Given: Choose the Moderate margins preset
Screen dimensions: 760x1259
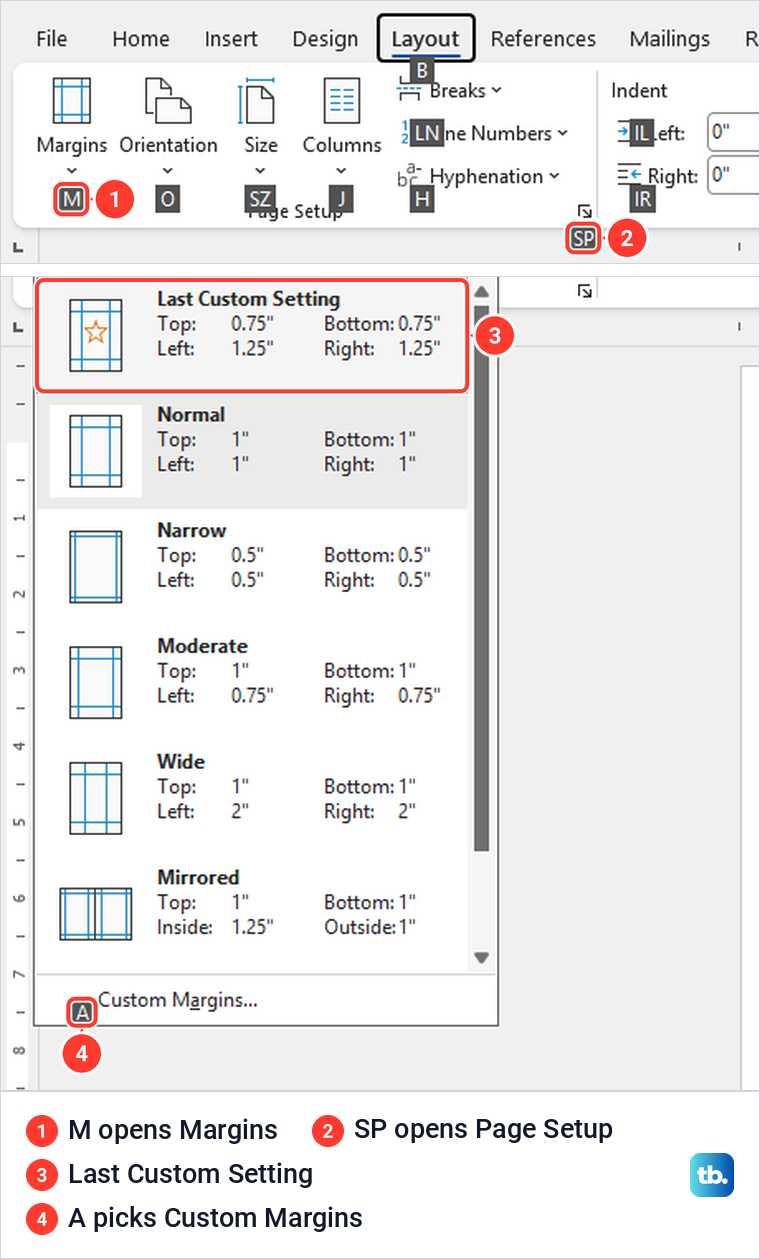Looking at the screenshot, I should click(x=252, y=683).
